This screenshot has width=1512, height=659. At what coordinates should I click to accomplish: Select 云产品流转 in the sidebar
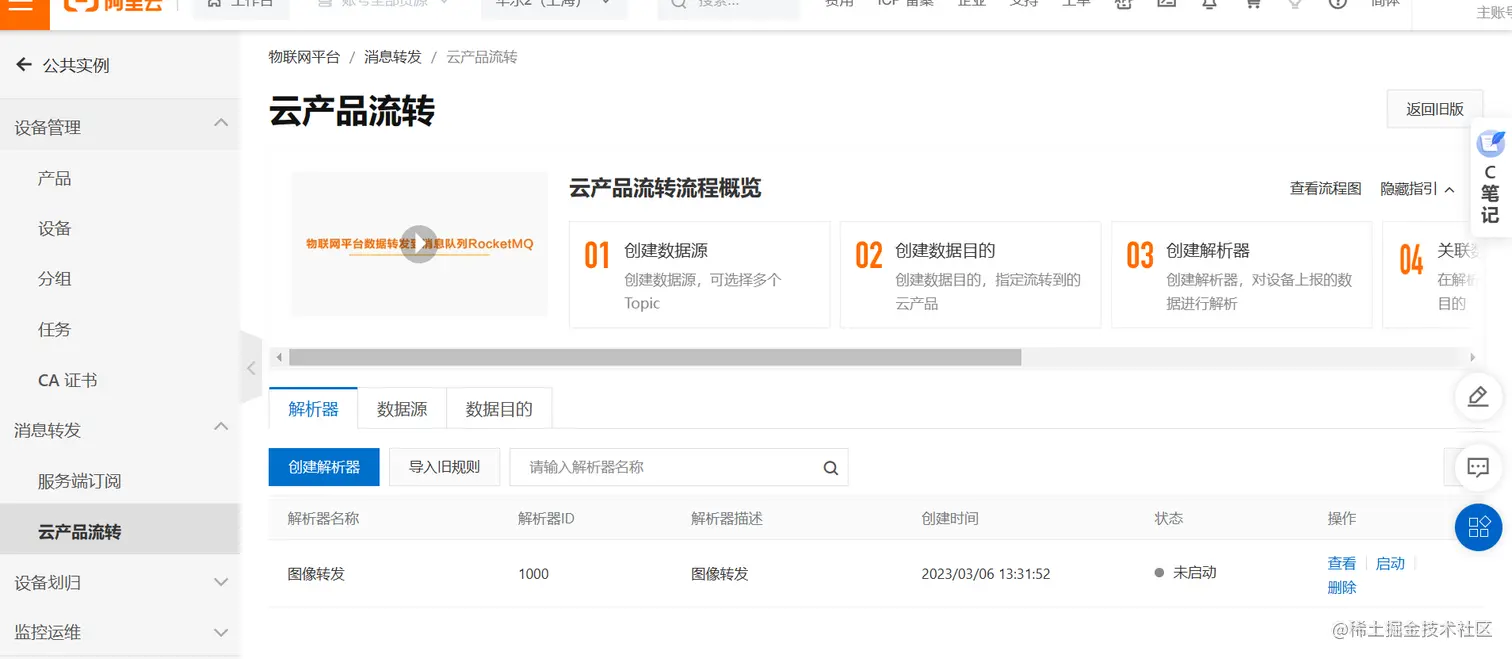120,532
